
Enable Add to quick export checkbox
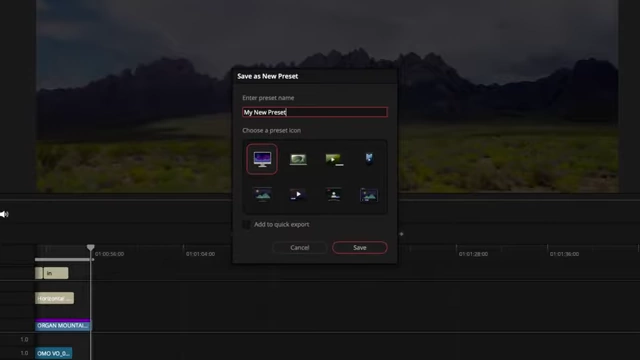[246, 224]
